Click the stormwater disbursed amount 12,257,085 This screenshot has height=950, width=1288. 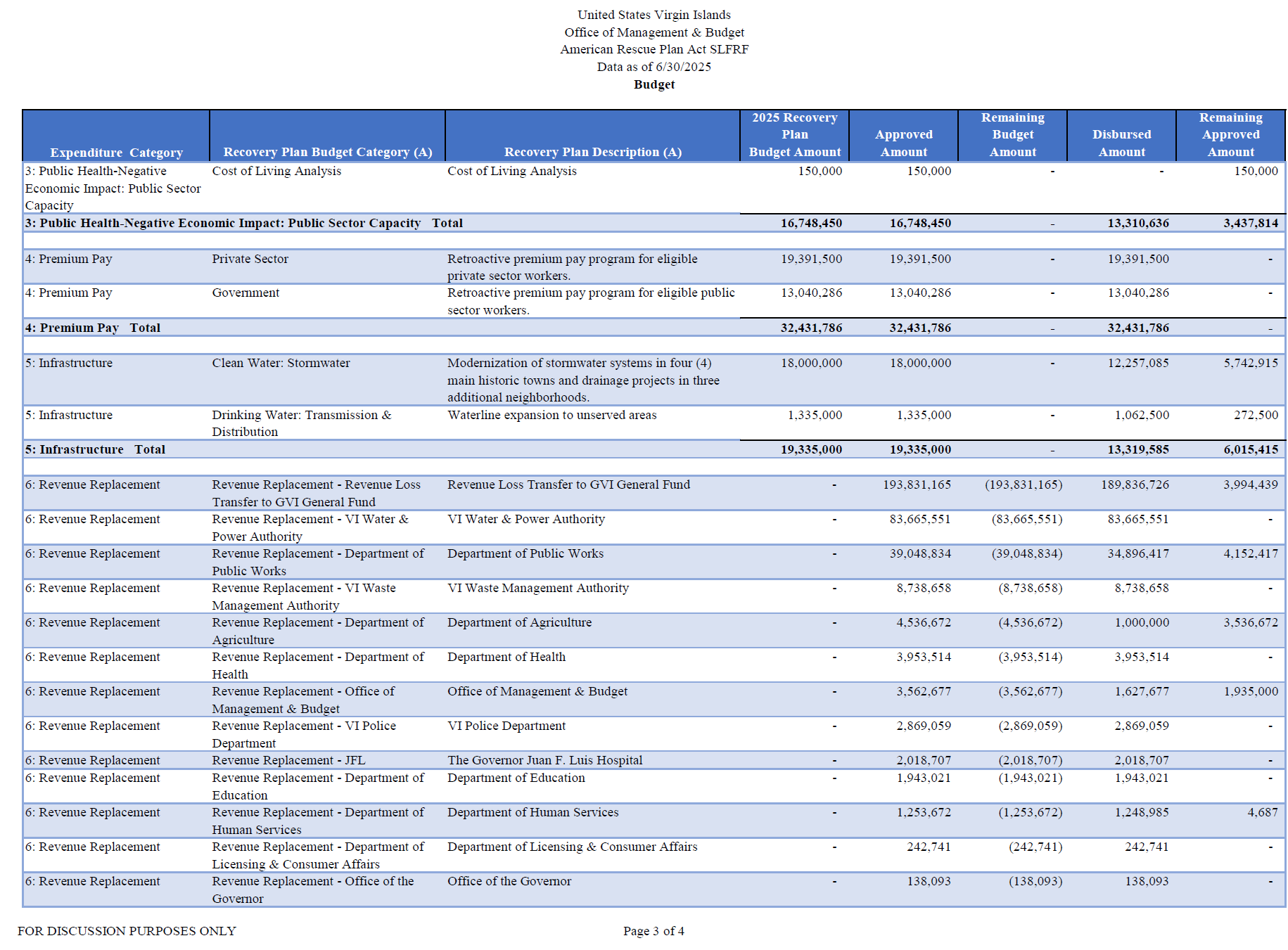[1138, 363]
